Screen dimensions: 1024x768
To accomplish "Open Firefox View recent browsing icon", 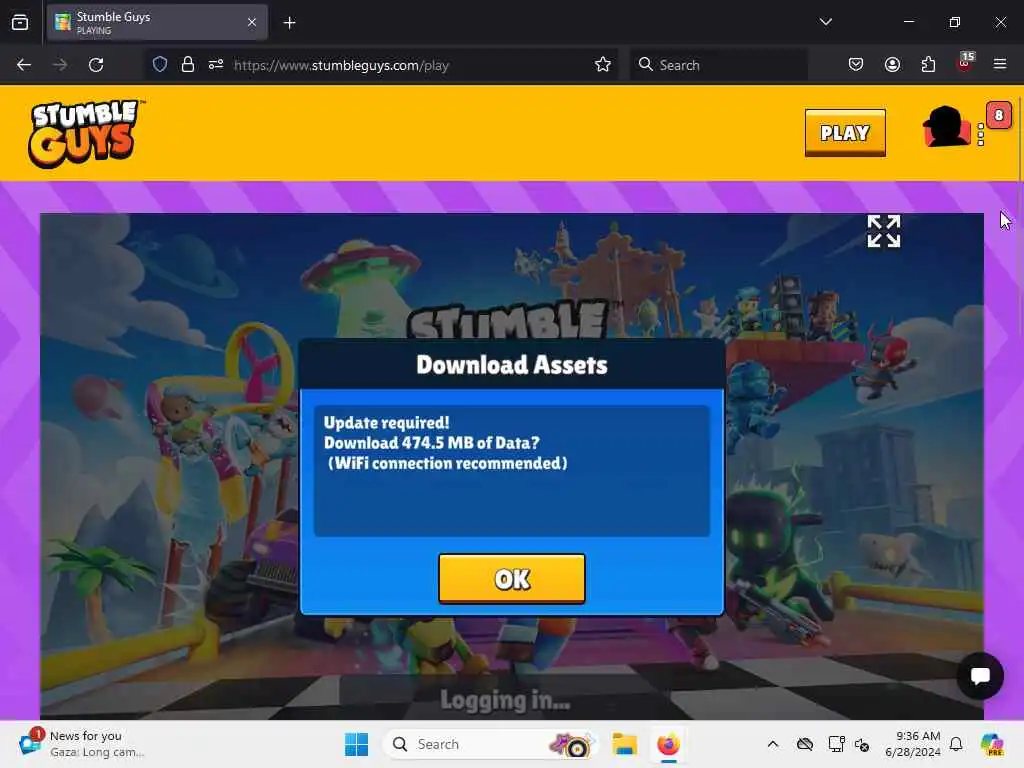I will coord(20,22).
